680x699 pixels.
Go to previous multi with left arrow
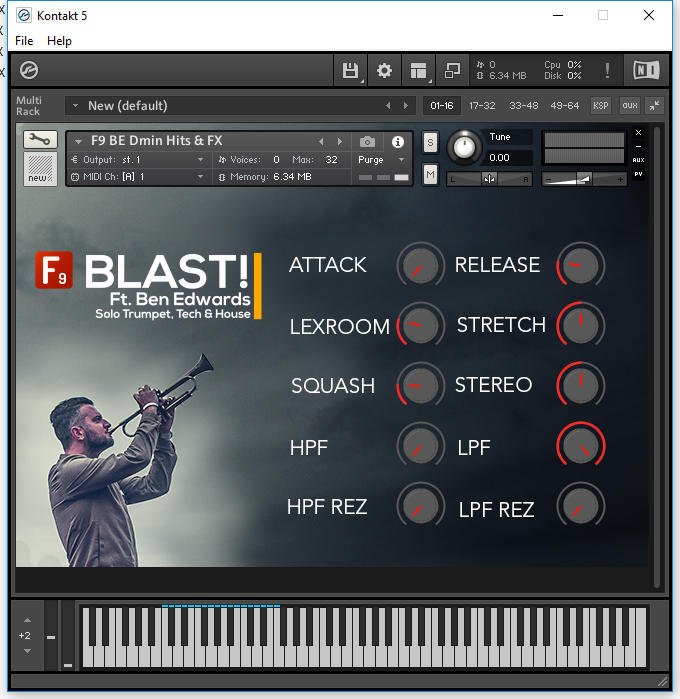pyautogui.click(x=388, y=106)
